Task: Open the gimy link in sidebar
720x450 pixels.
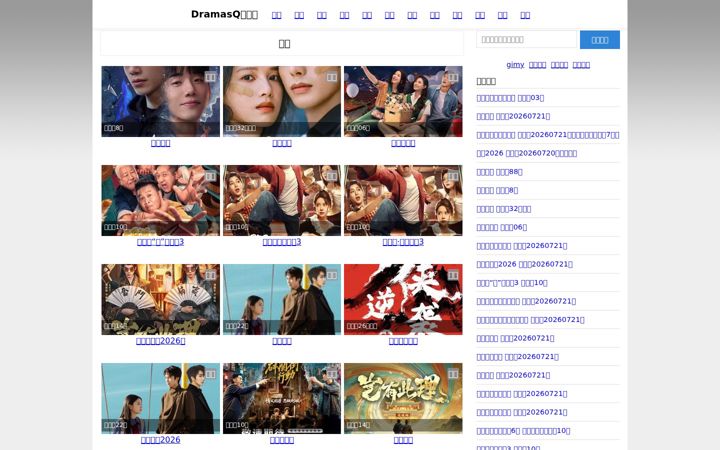Action: [515, 65]
